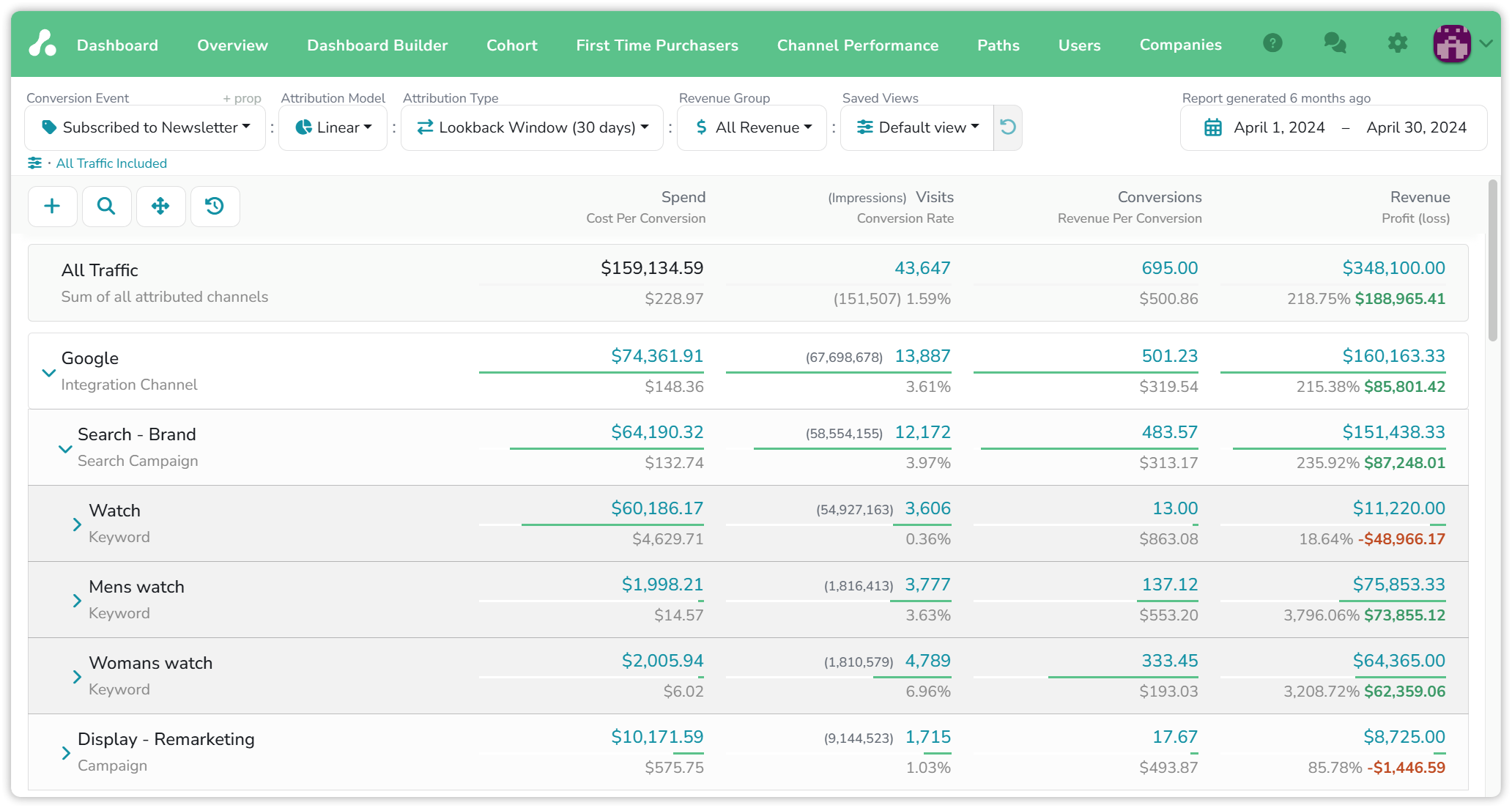The image size is (1512, 808).
Task: Expand the account menu chevron
Action: click(x=1486, y=44)
